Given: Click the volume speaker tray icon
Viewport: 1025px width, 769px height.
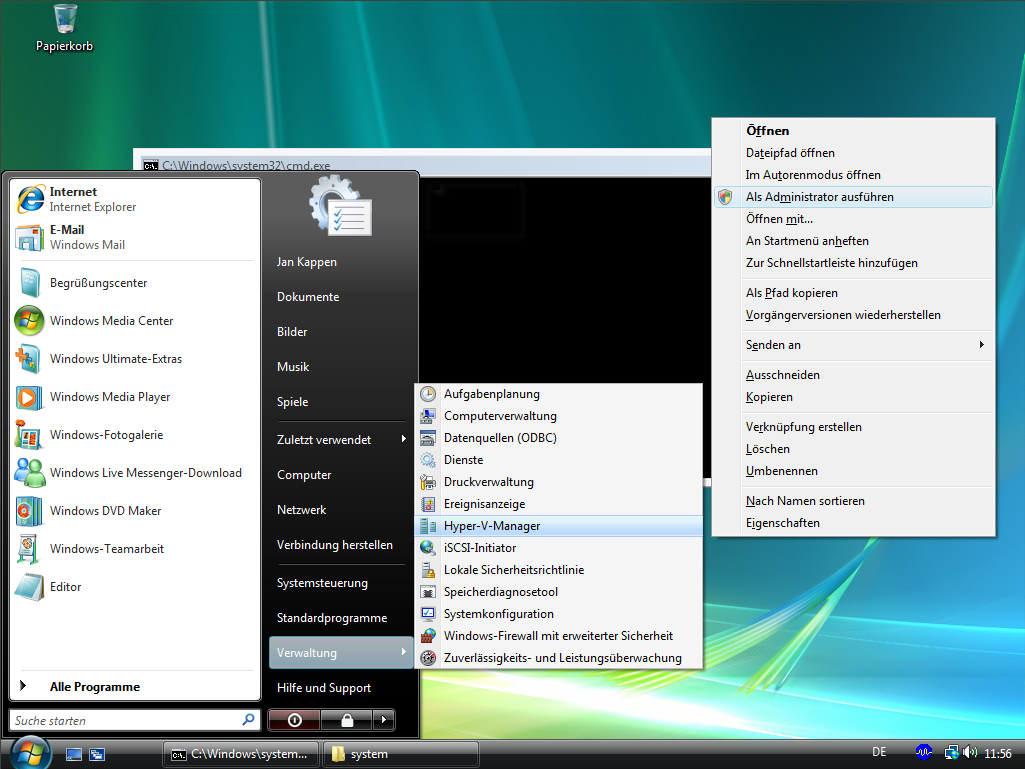Looking at the screenshot, I should point(970,753).
